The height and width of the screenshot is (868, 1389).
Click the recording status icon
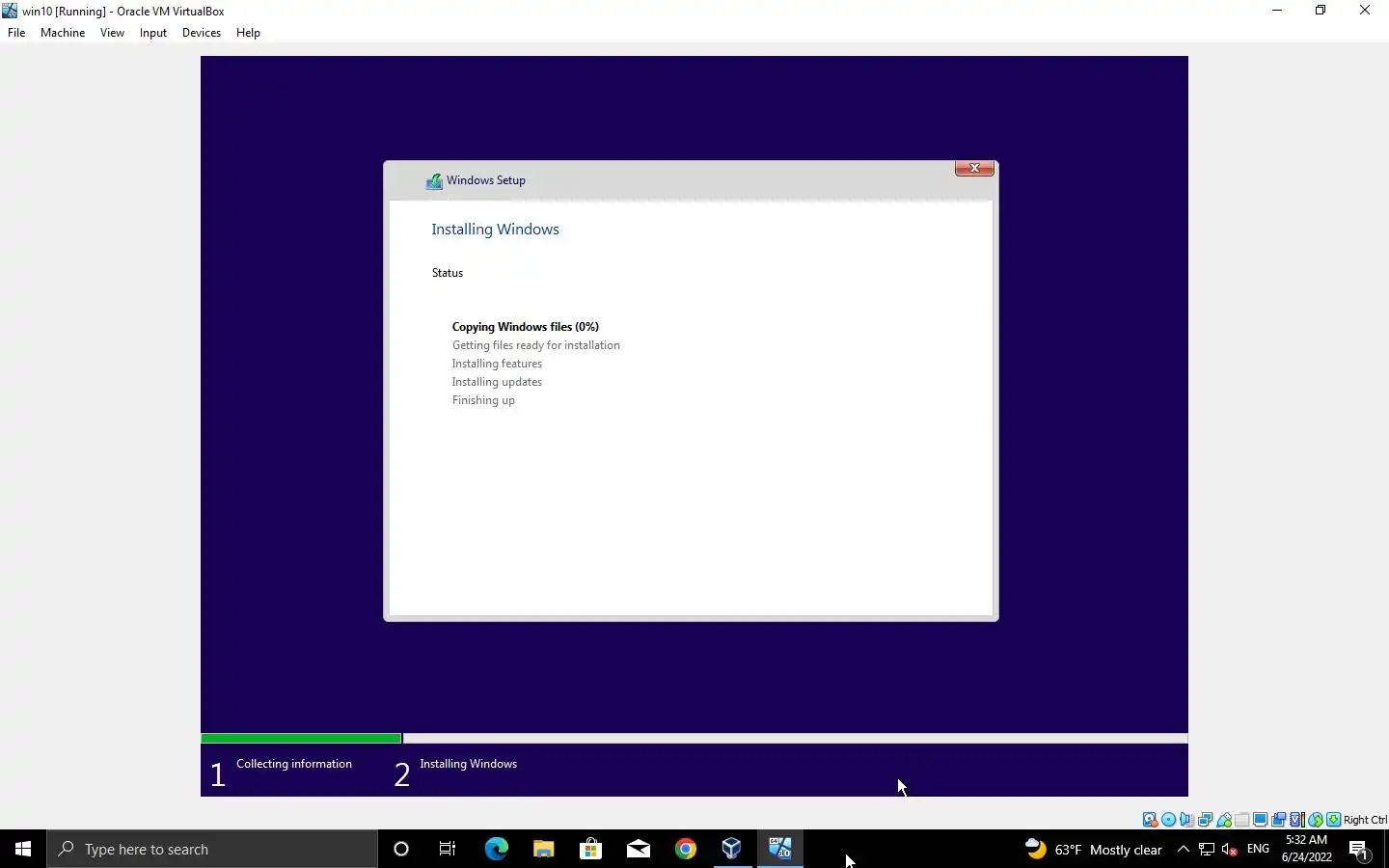1279,820
